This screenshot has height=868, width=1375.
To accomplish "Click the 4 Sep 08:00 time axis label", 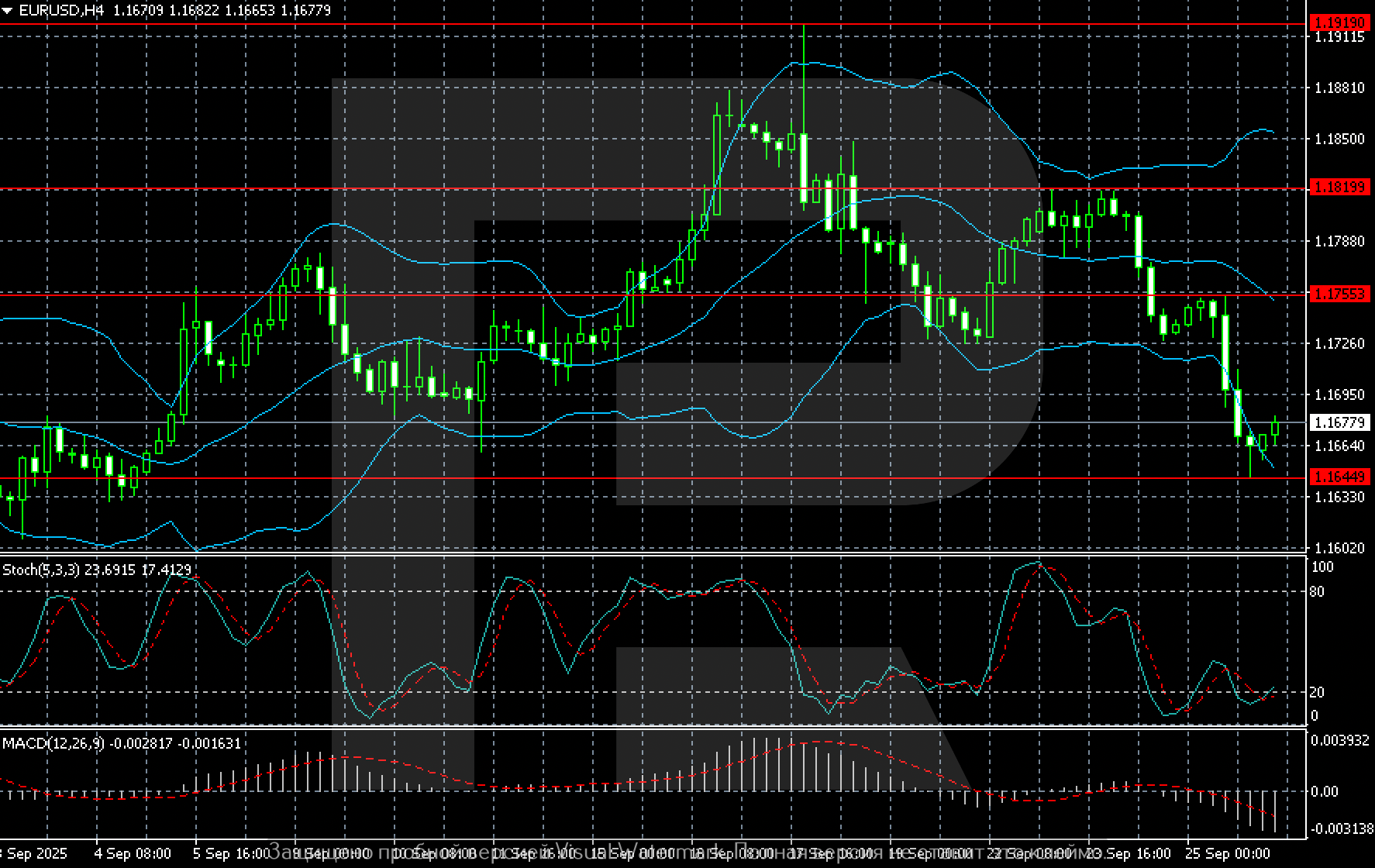I will point(133,853).
